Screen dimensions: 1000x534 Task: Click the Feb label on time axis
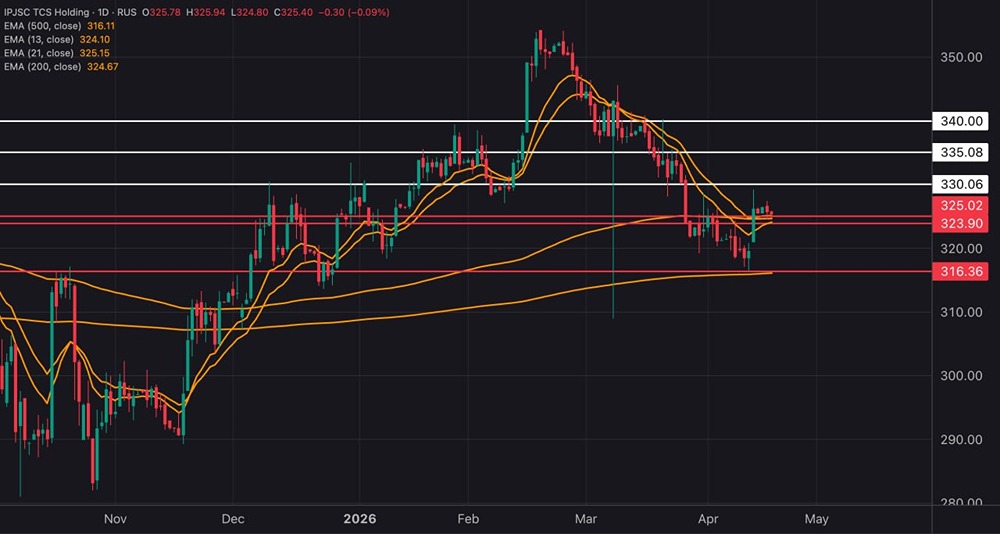click(469, 517)
